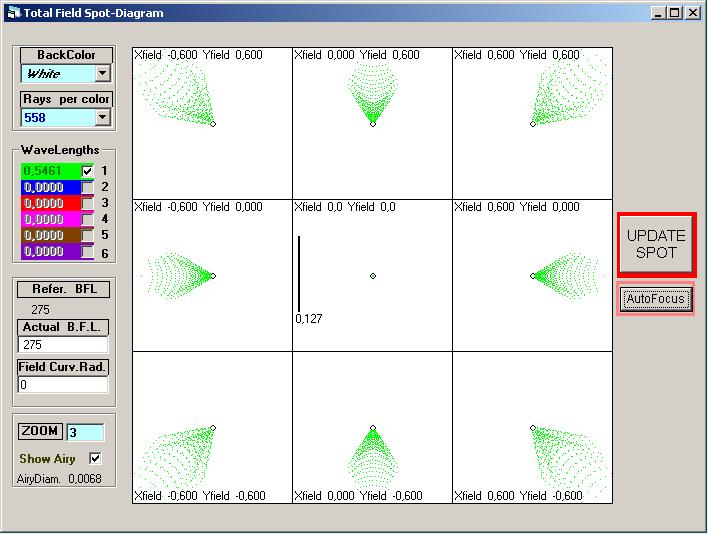Enable wavelength 3 checkbox
Viewport: 708px width, 534px height.
pos(87,203)
